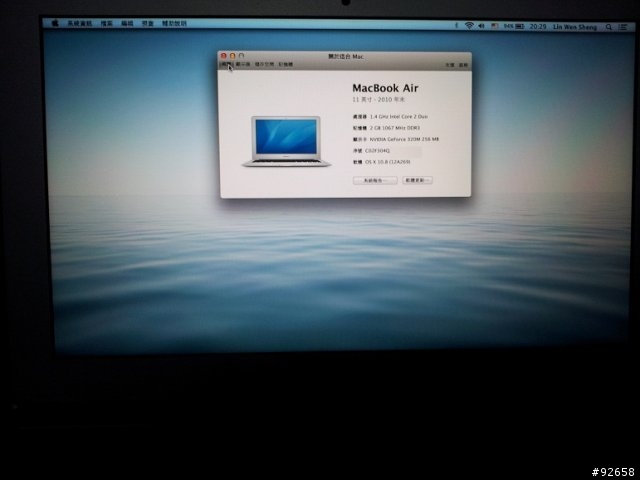The height and width of the screenshot is (480, 640).
Task: Click the 1.4 GHz Intel Core 2 Duo text
Action: (399, 117)
